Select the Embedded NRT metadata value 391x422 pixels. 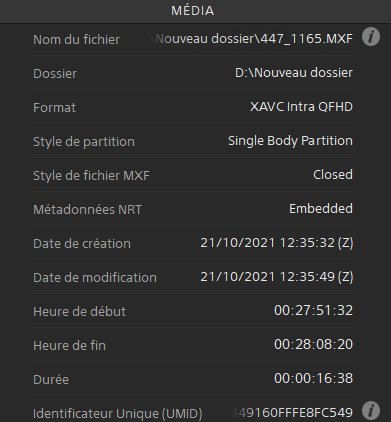point(321,209)
